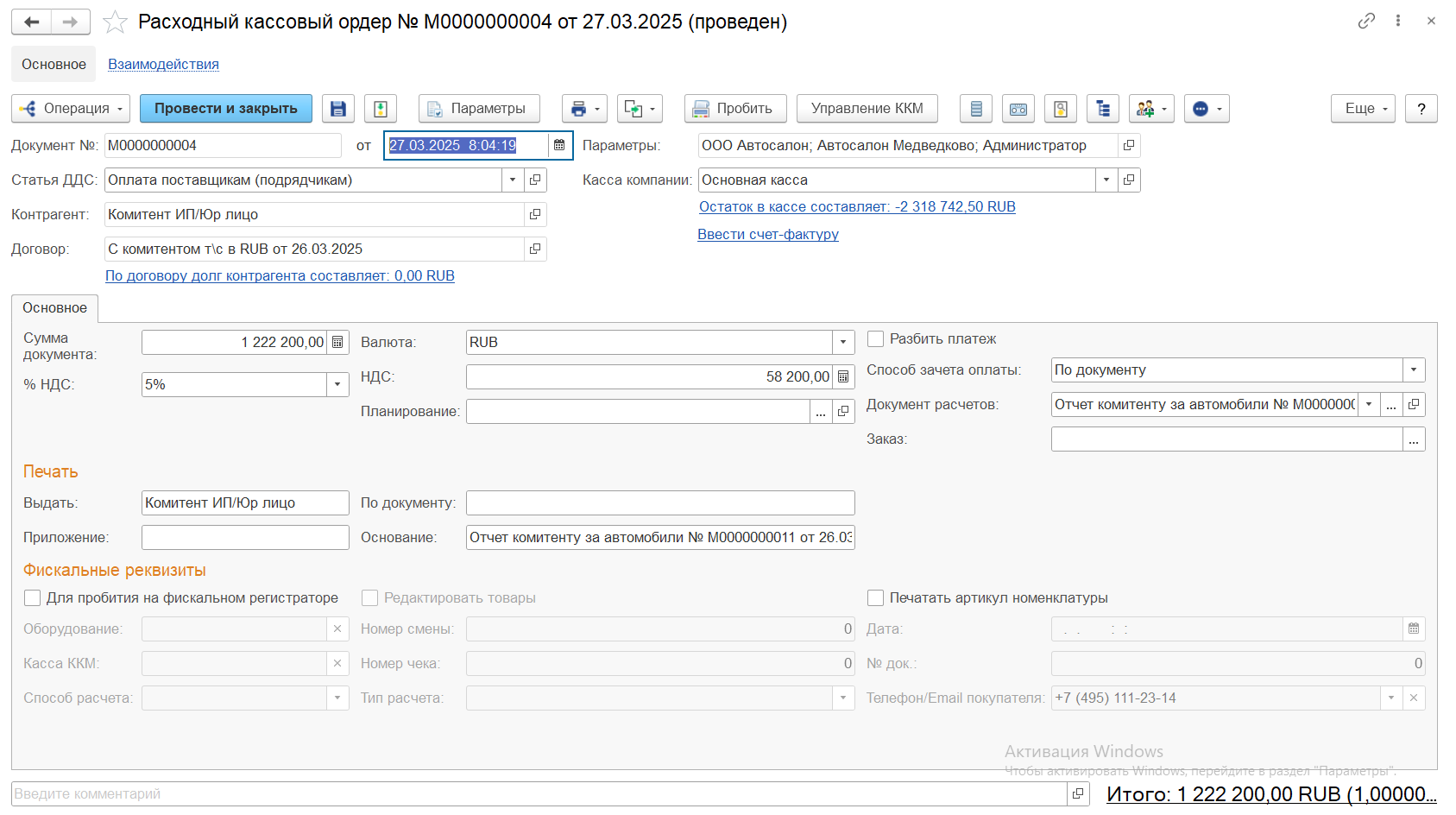Open Взаимодействия section
Screen dimensions: 1456x815
(163, 64)
